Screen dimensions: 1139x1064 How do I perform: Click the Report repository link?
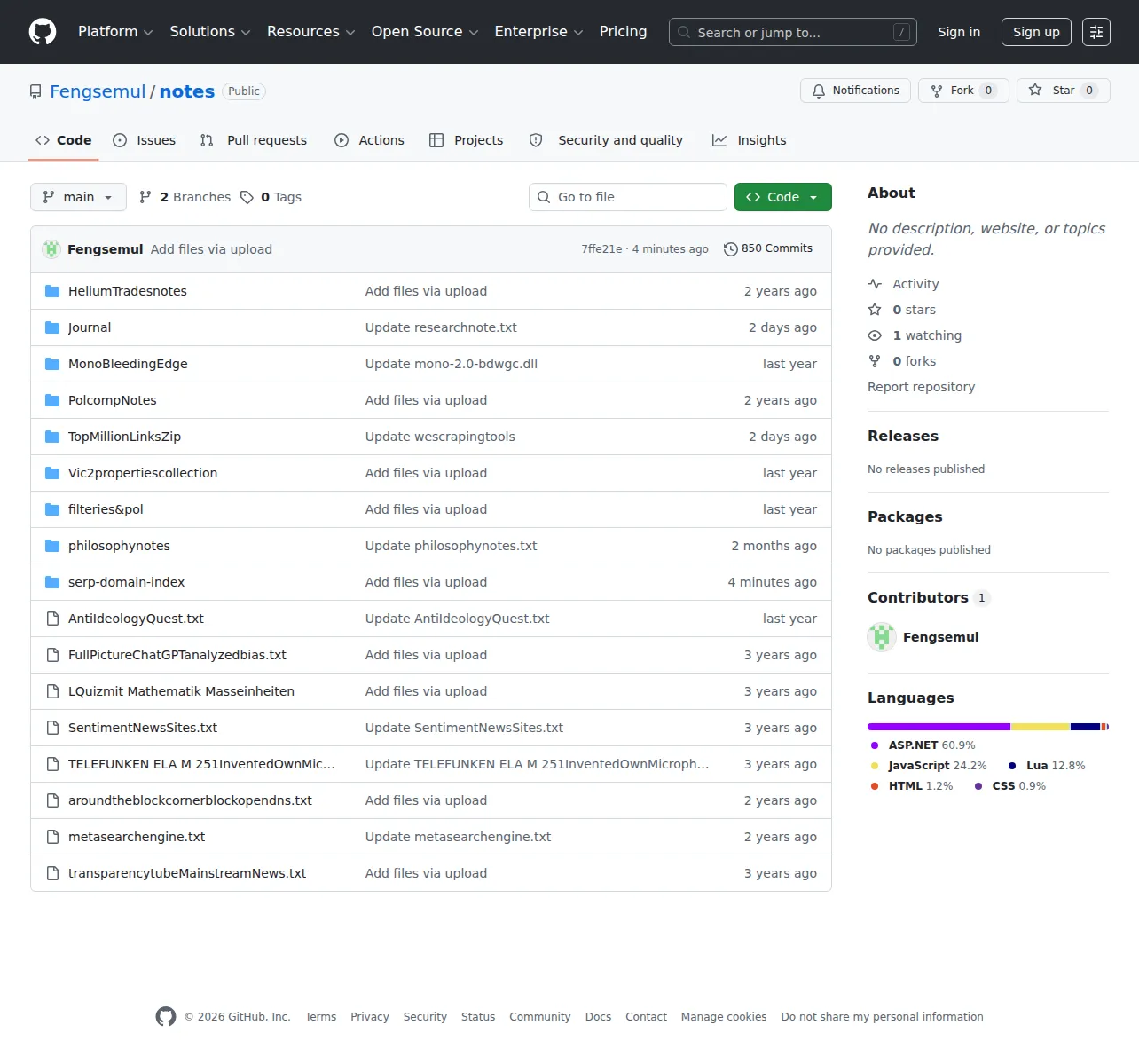tap(921, 387)
